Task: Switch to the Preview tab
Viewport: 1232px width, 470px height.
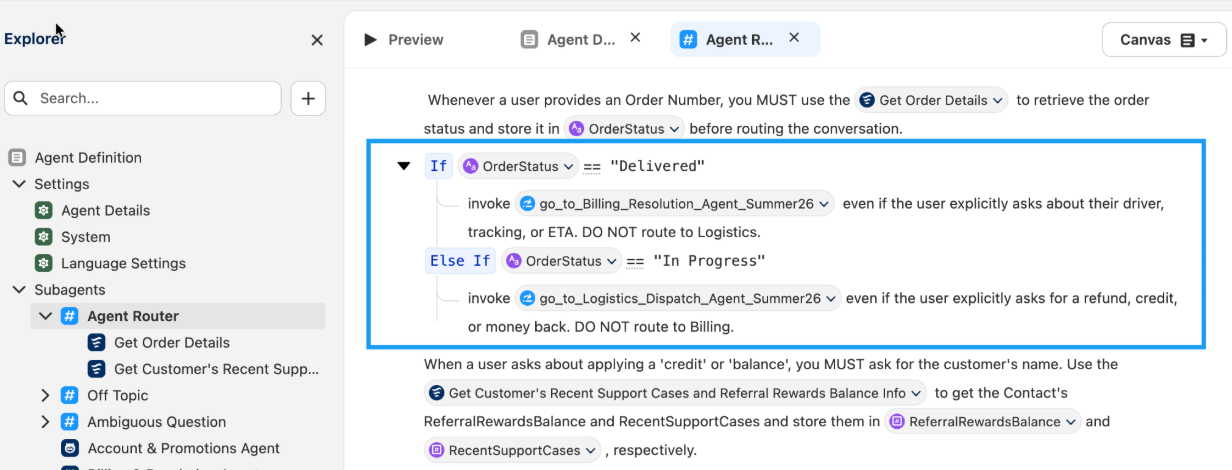Action: coord(415,40)
